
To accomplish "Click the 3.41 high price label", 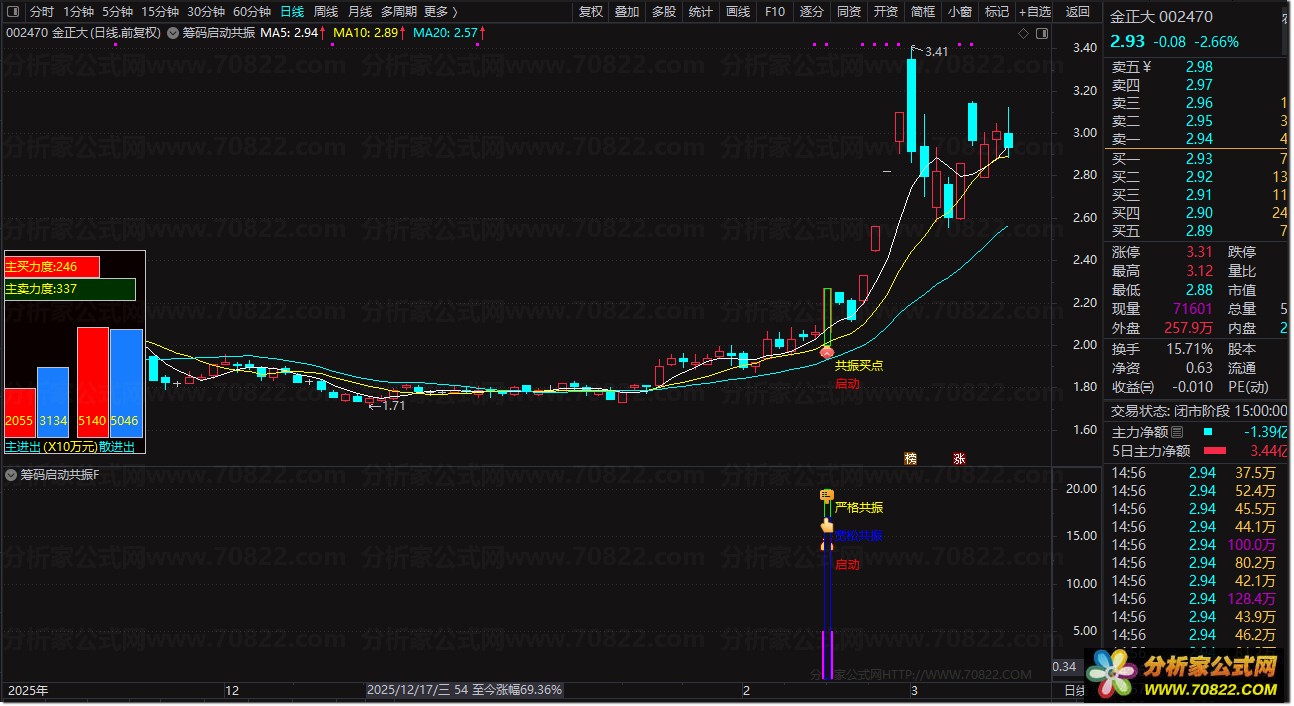I will 937,52.
